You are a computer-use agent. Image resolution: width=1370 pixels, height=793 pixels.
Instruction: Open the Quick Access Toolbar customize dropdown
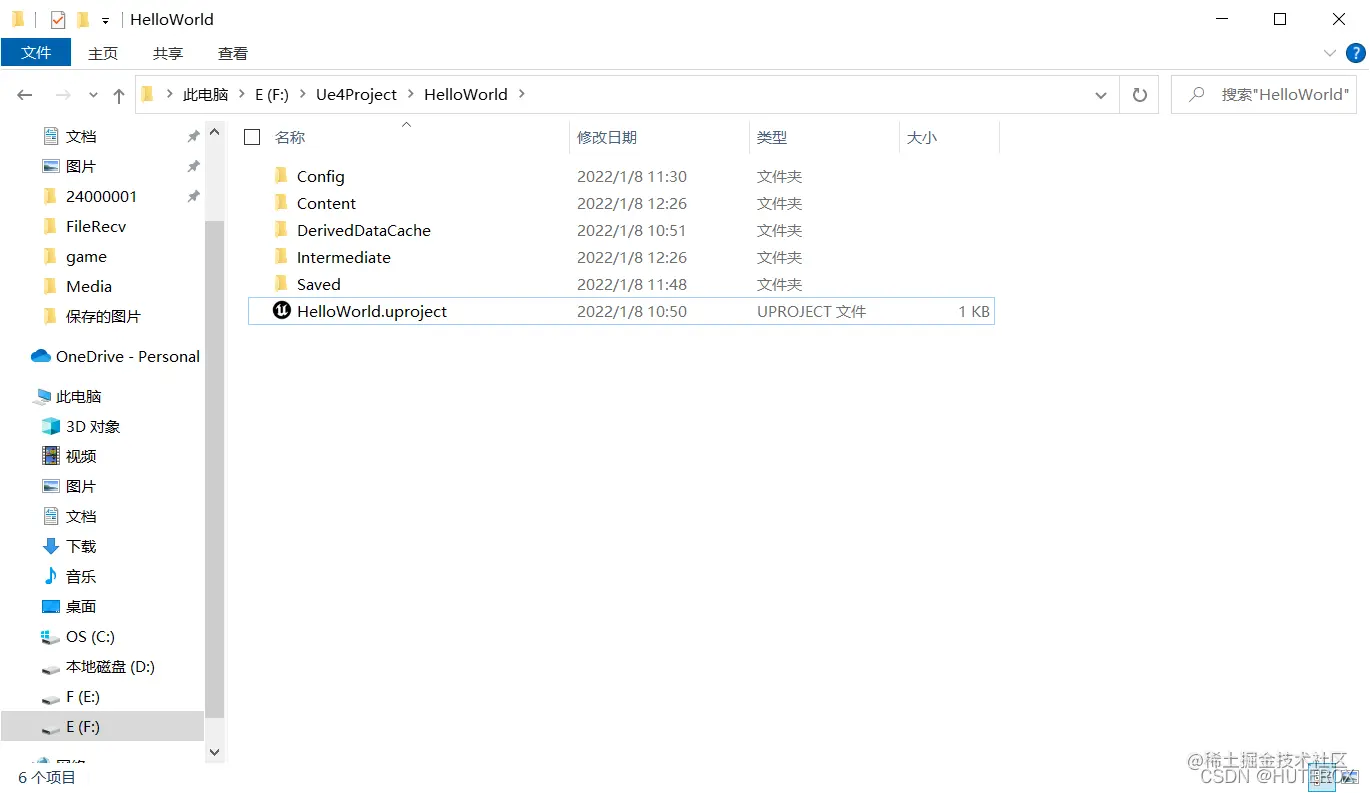(105, 20)
